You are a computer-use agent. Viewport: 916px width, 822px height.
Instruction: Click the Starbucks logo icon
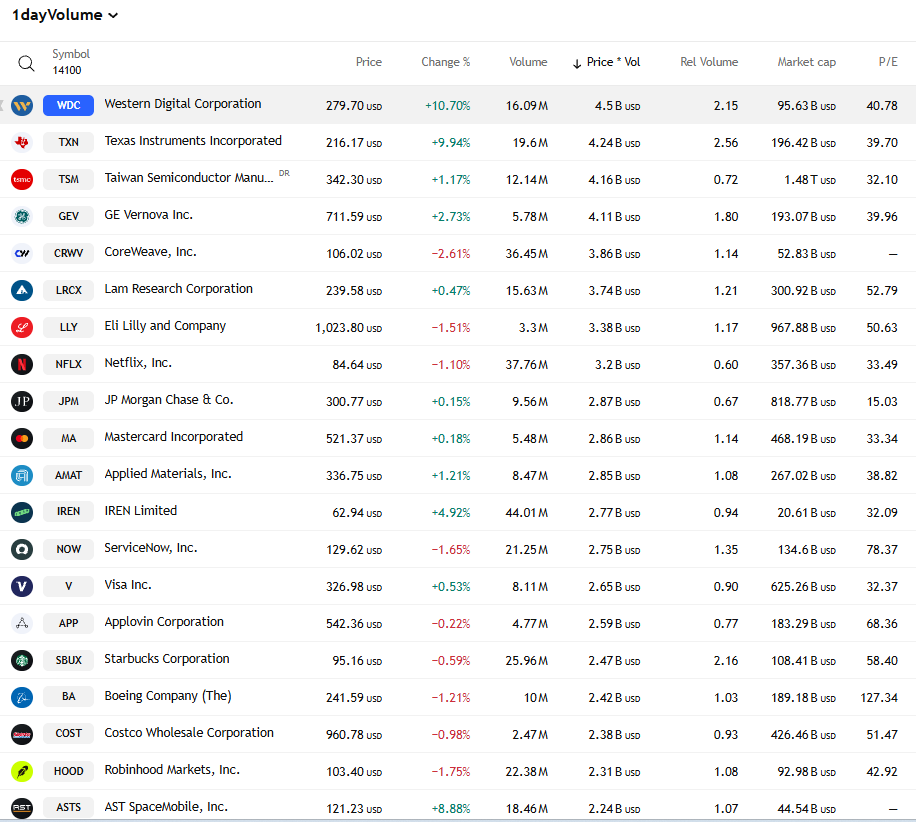(x=22, y=661)
